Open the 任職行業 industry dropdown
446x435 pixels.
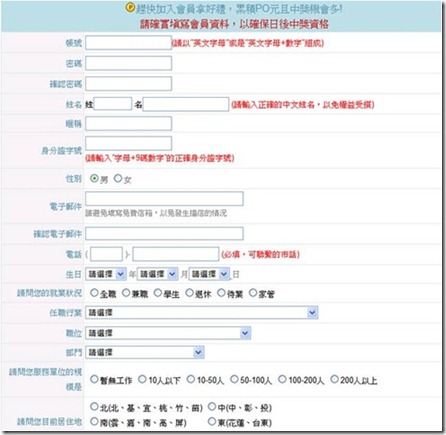pos(202,312)
